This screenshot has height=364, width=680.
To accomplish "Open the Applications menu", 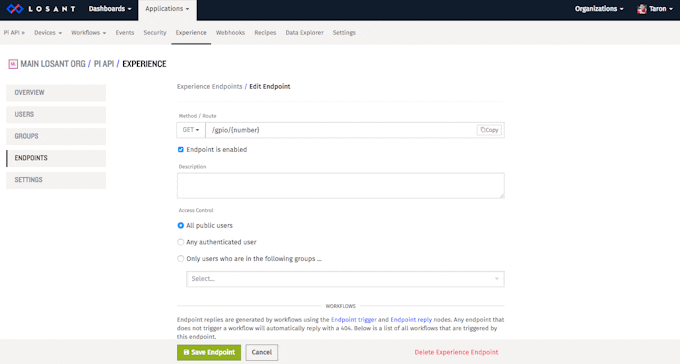I will pyautogui.click(x=167, y=9).
